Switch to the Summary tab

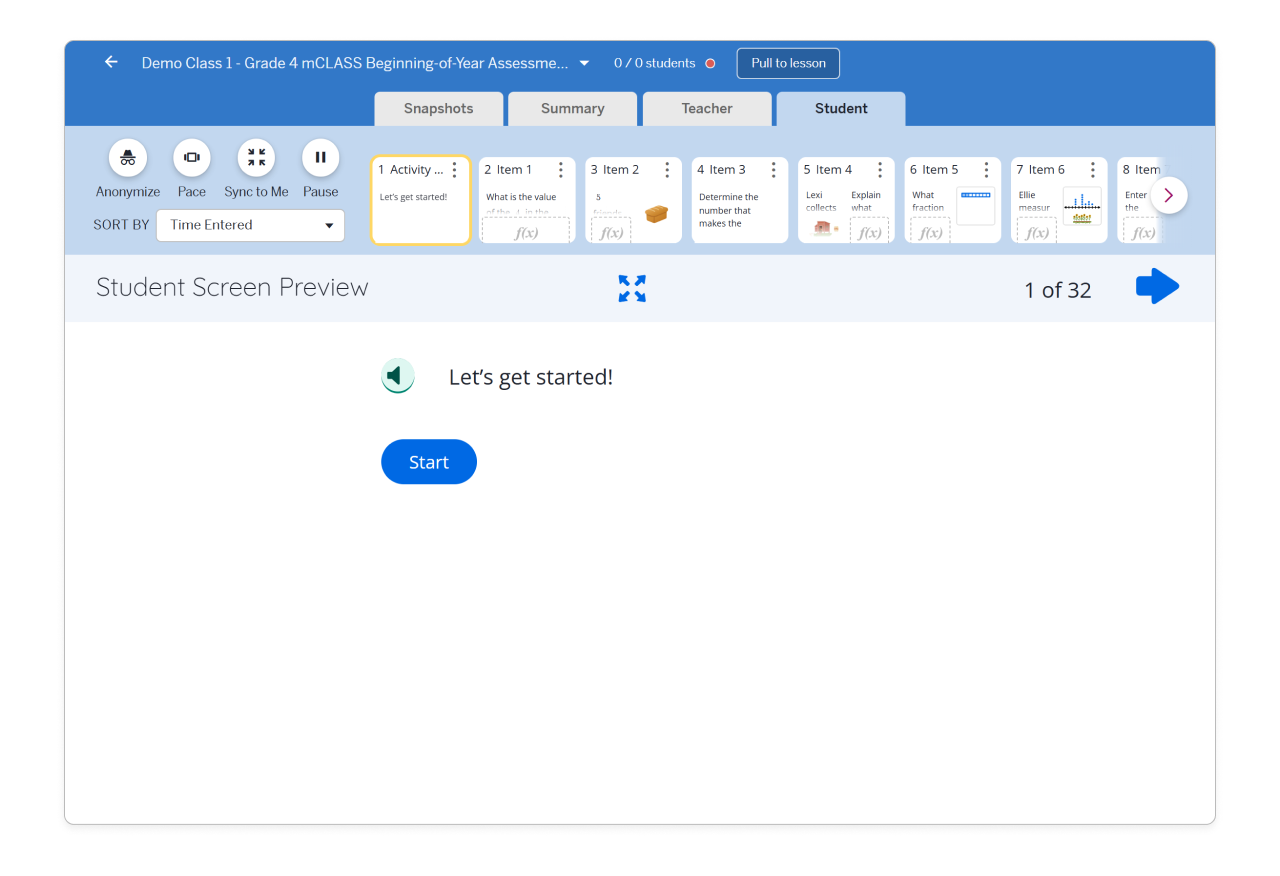point(572,108)
